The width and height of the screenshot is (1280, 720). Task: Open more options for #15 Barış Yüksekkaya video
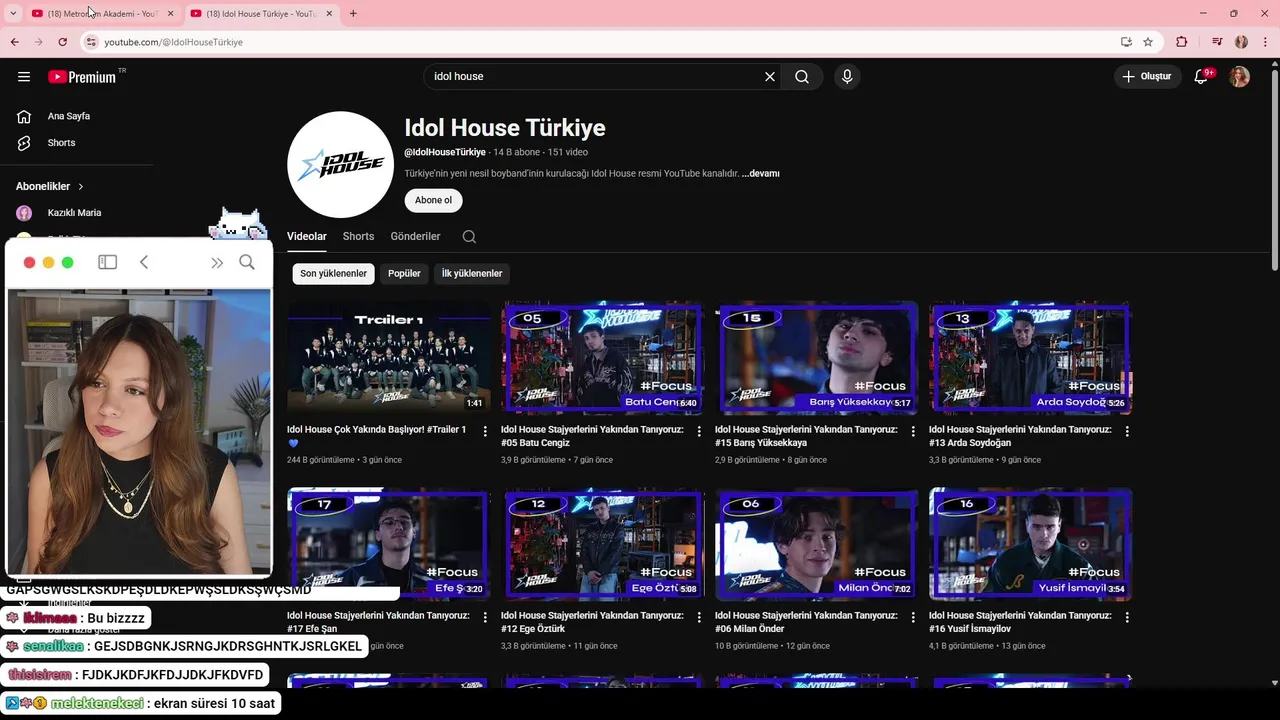point(913,432)
